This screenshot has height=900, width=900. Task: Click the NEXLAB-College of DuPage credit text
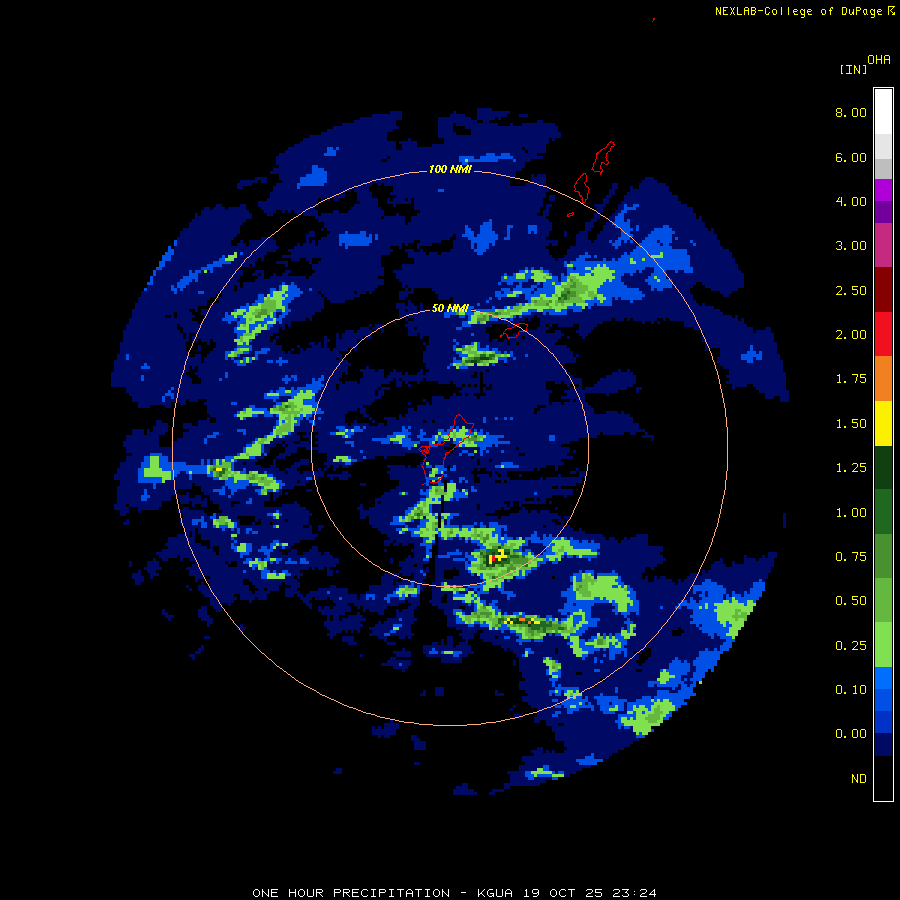pyautogui.click(x=798, y=11)
